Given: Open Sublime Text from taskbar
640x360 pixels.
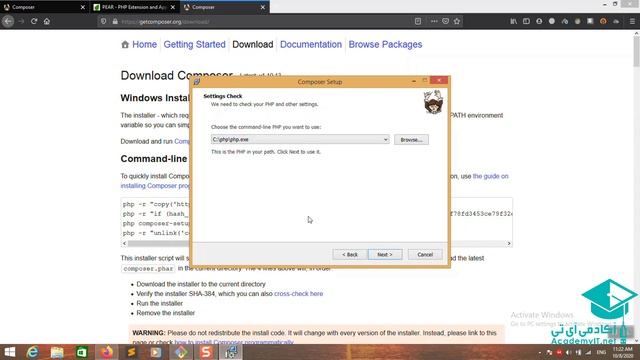Looking at the screenshot, I should coord(131,352).
